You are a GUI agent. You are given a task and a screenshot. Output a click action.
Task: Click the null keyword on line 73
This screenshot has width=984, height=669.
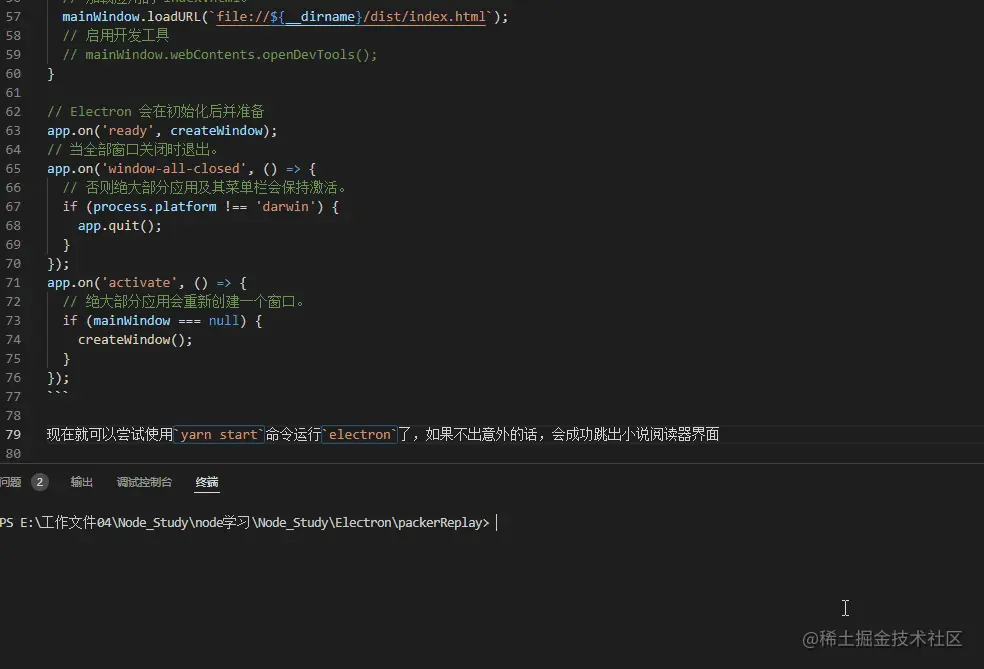click(223, 320)
